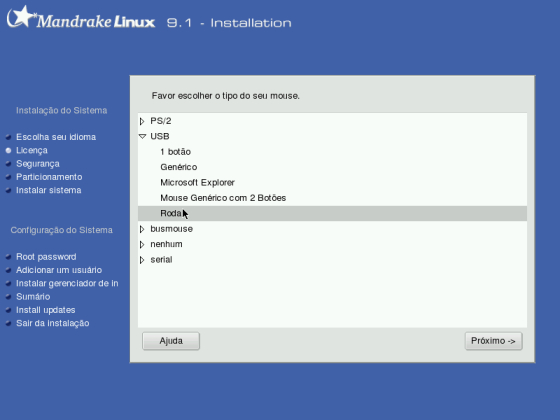This screenshot has width=560, height=420.
Task: Expand the nenhum category
Action: coord(142,244)
